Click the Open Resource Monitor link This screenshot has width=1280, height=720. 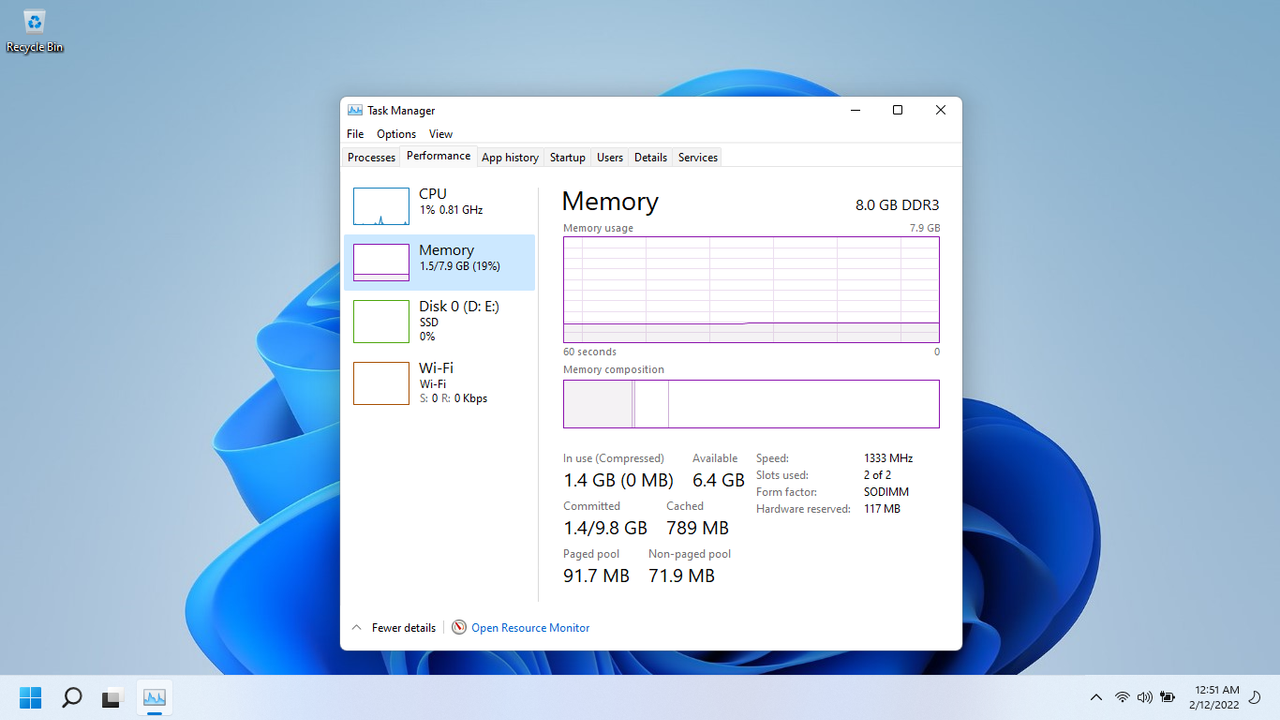click(530, 628)
